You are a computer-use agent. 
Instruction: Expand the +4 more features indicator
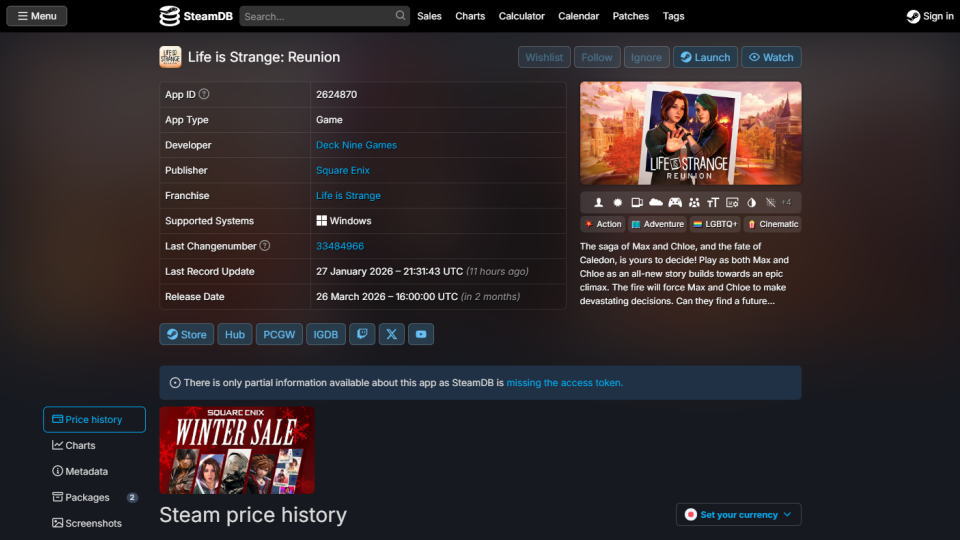click(x=786, y=203)
